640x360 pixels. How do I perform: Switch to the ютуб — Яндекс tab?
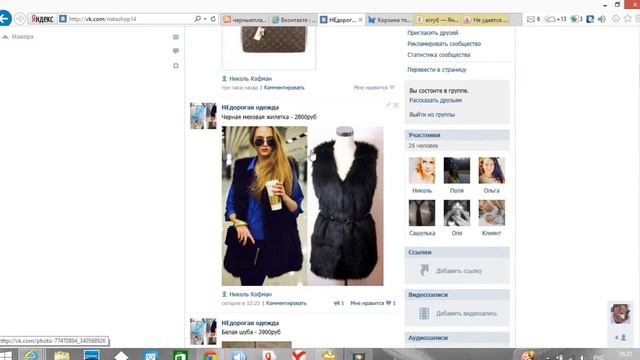(x=438, y=20)
